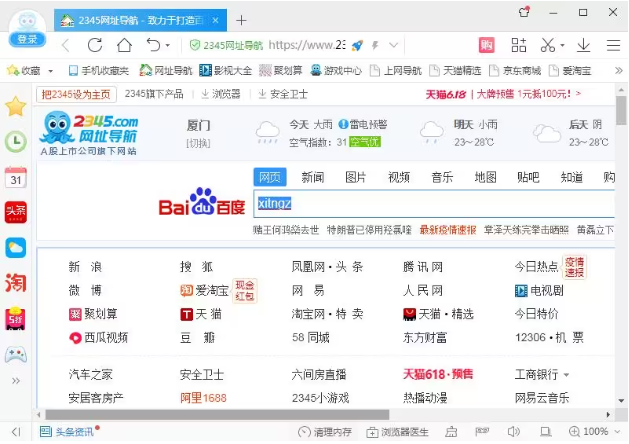Select the 新闻 search tab
629x444 pixels.
[312, 177]
